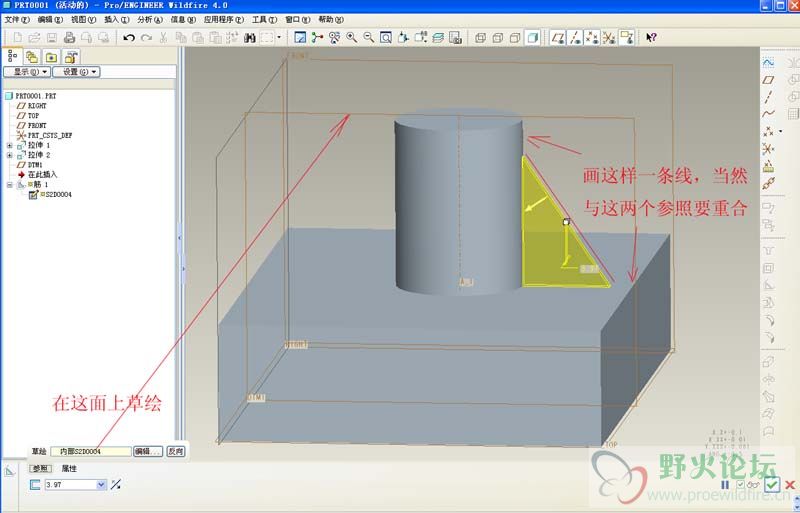Click the context help pointer icon
Image resolution: width=800 pixels, height=513 pixels.
pos(651,37)
